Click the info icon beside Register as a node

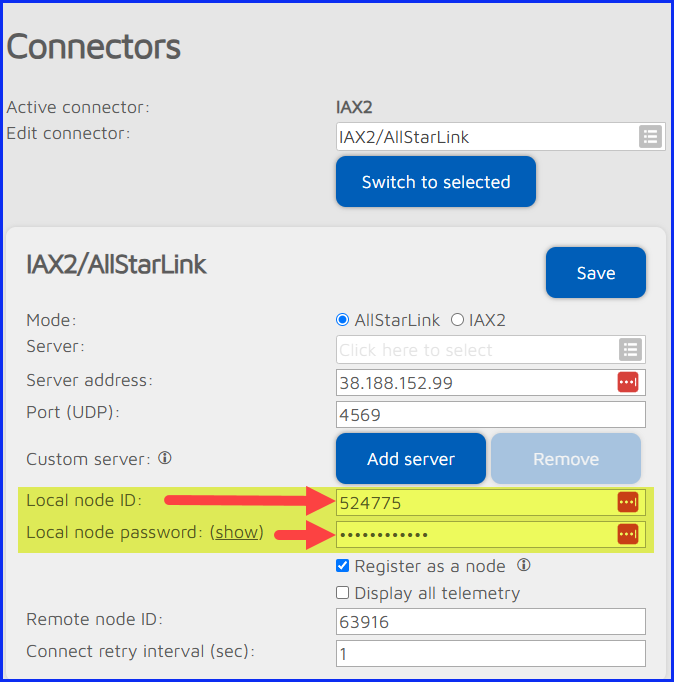523,565
